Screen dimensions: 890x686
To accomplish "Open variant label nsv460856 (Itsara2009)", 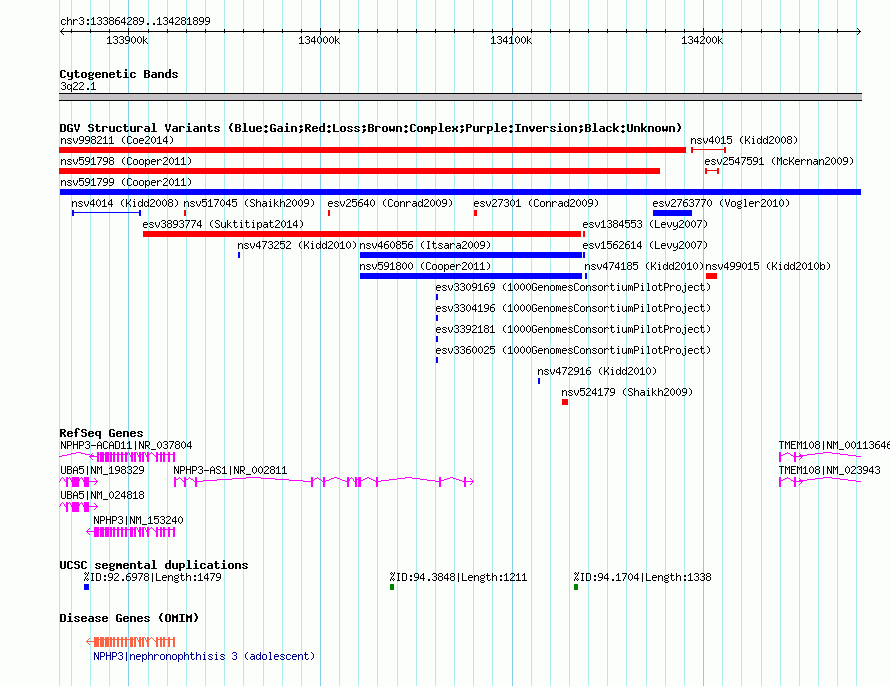I will click(x=425, y=245).
